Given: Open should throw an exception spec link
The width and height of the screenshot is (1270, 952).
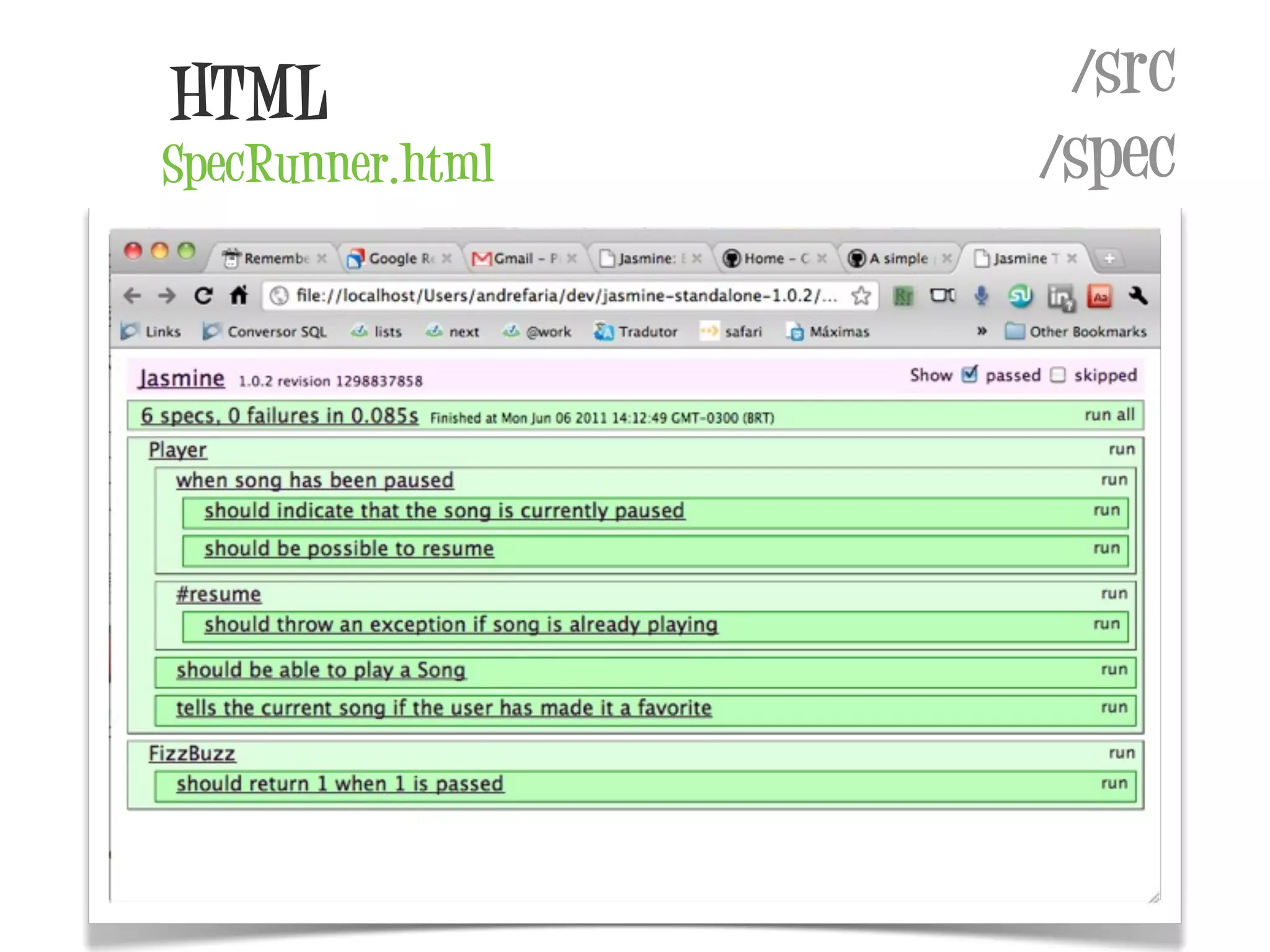Looking at the screenshot, I should [461, 625].
